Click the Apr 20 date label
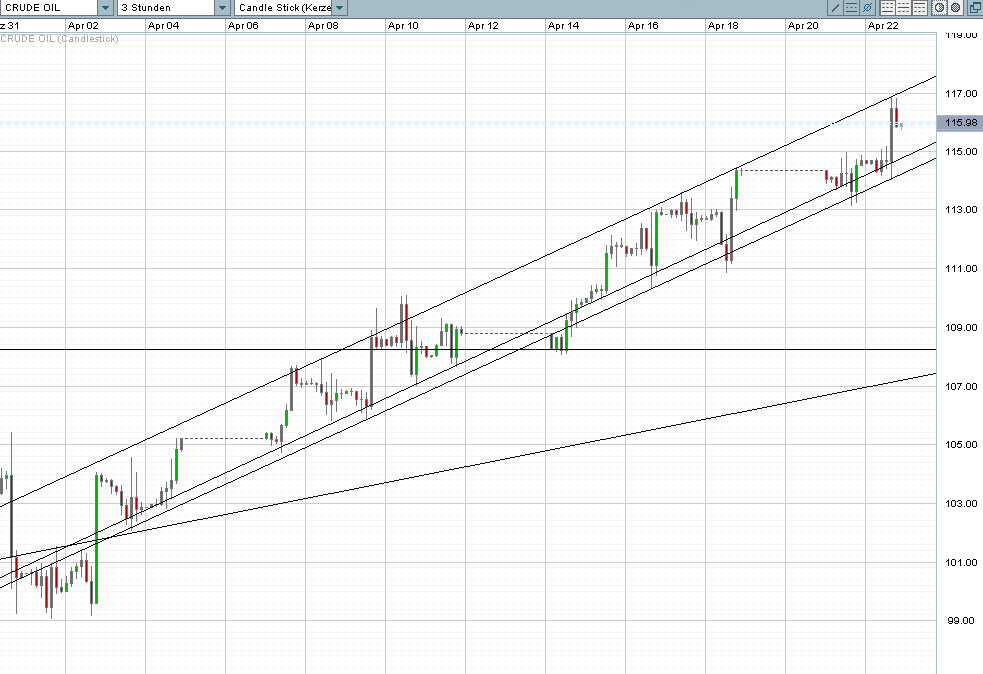The height and width of the screenshot is (674, 983). [803, 26]
